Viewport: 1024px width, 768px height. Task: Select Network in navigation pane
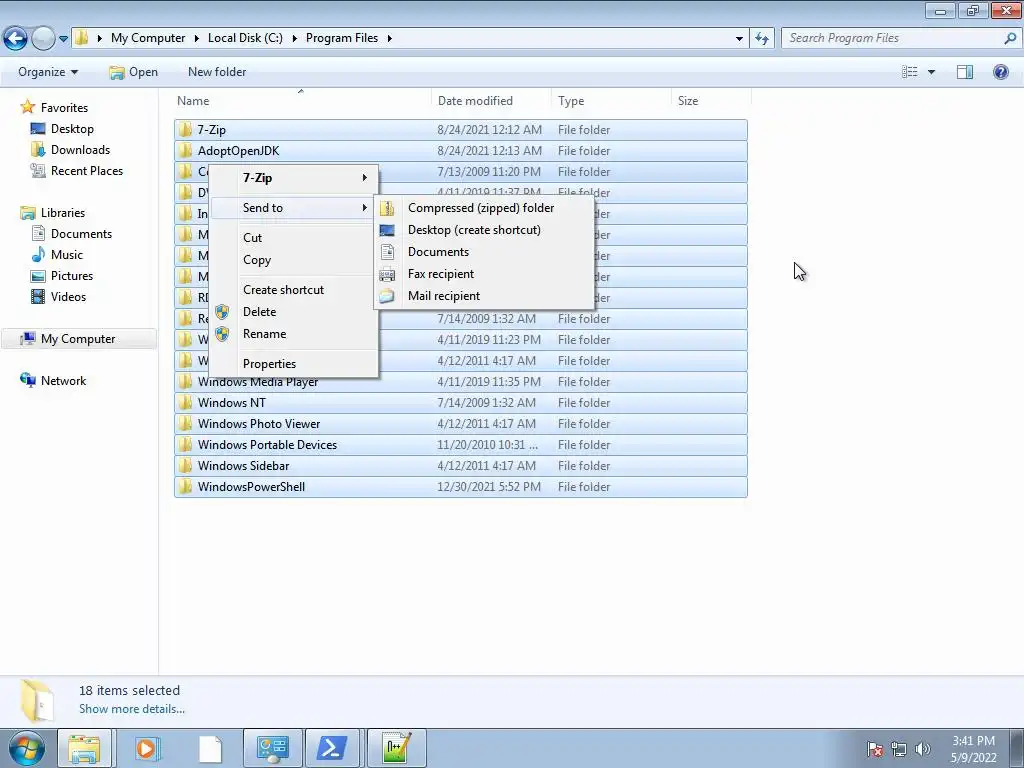63,381
